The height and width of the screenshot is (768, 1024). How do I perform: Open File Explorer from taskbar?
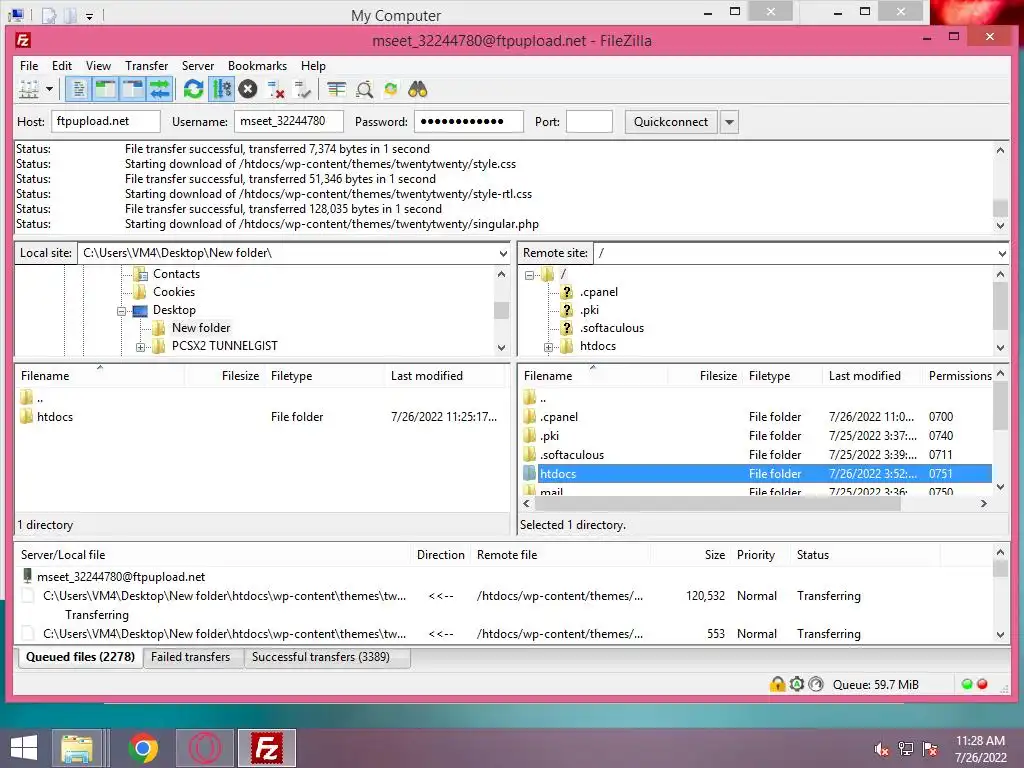77,748
